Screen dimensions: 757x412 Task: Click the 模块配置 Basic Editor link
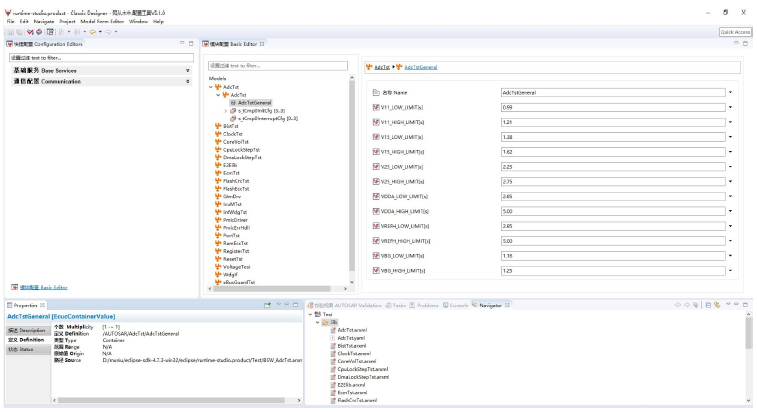43,287
